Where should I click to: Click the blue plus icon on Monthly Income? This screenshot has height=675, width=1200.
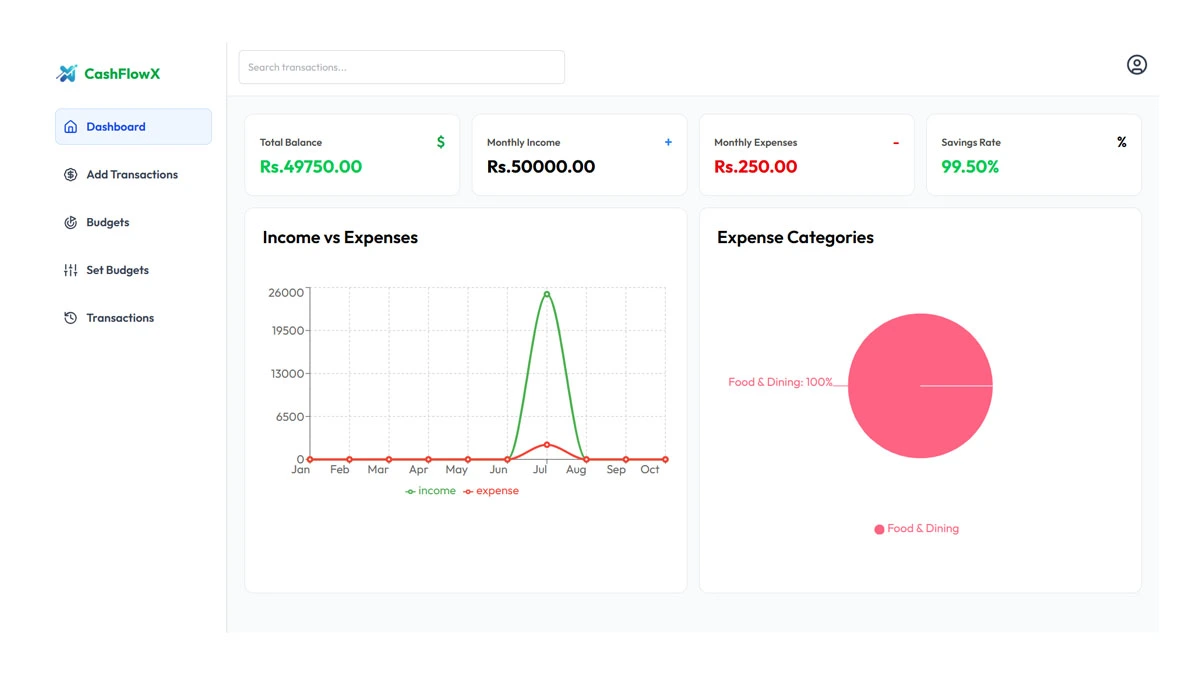(x=668, y=142)
